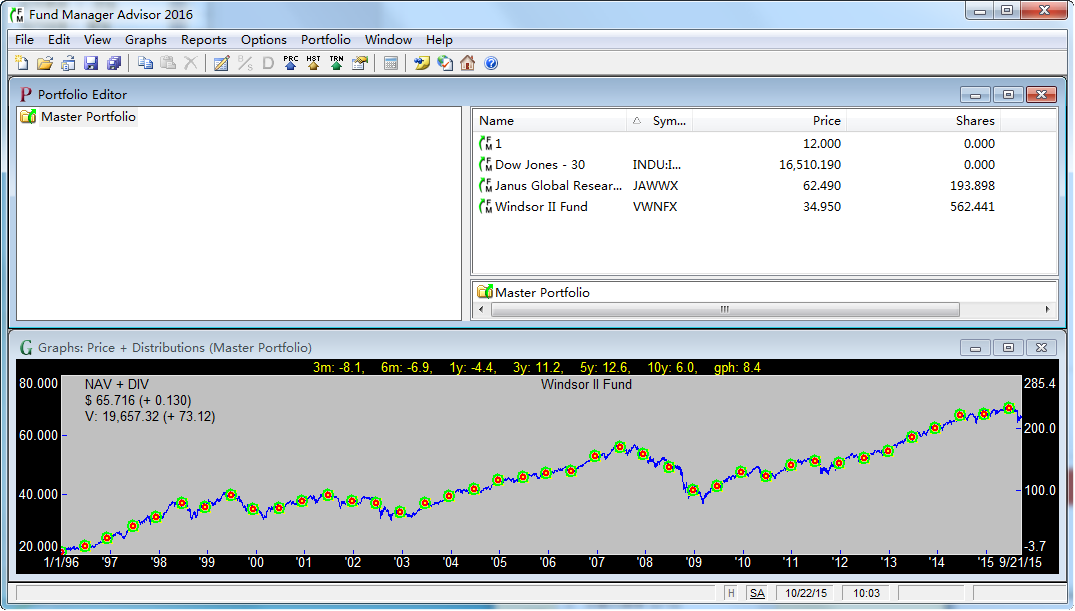Viewport: 1075px width, 611px height.
Task: Open the Graphs menu
Action: (146, 40)
